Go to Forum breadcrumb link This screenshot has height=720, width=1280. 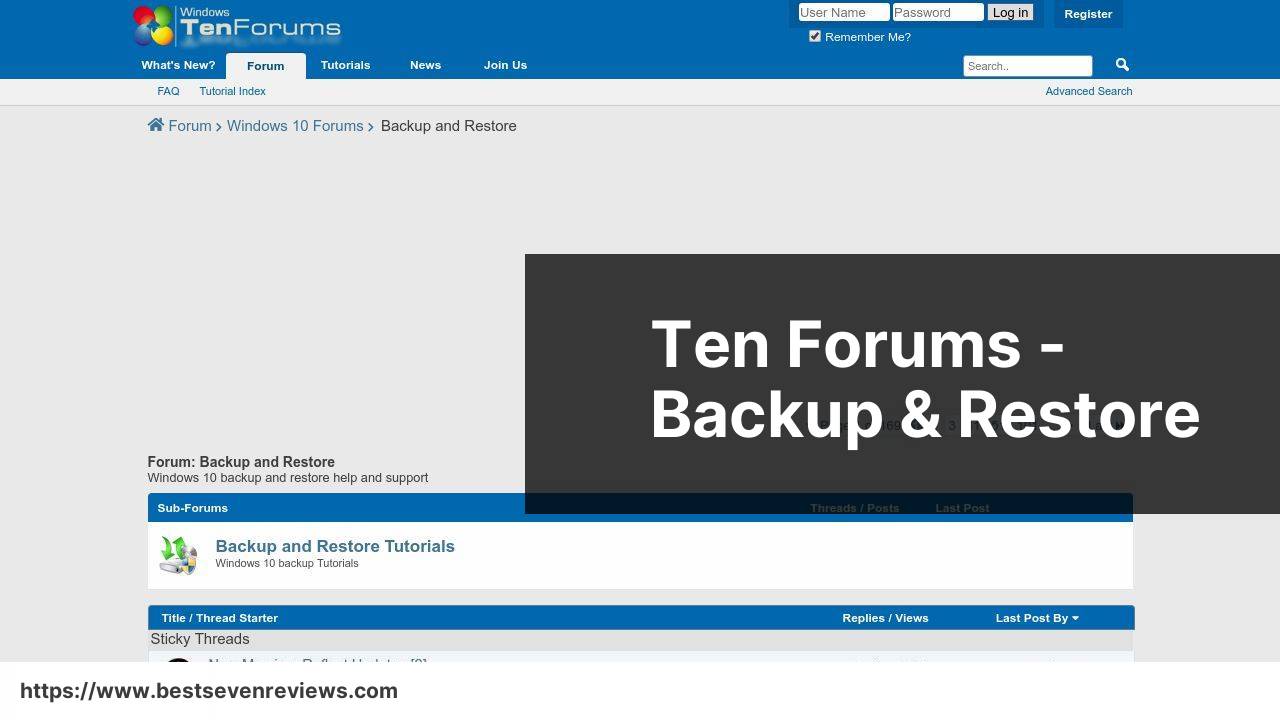[x=190, y=126]
